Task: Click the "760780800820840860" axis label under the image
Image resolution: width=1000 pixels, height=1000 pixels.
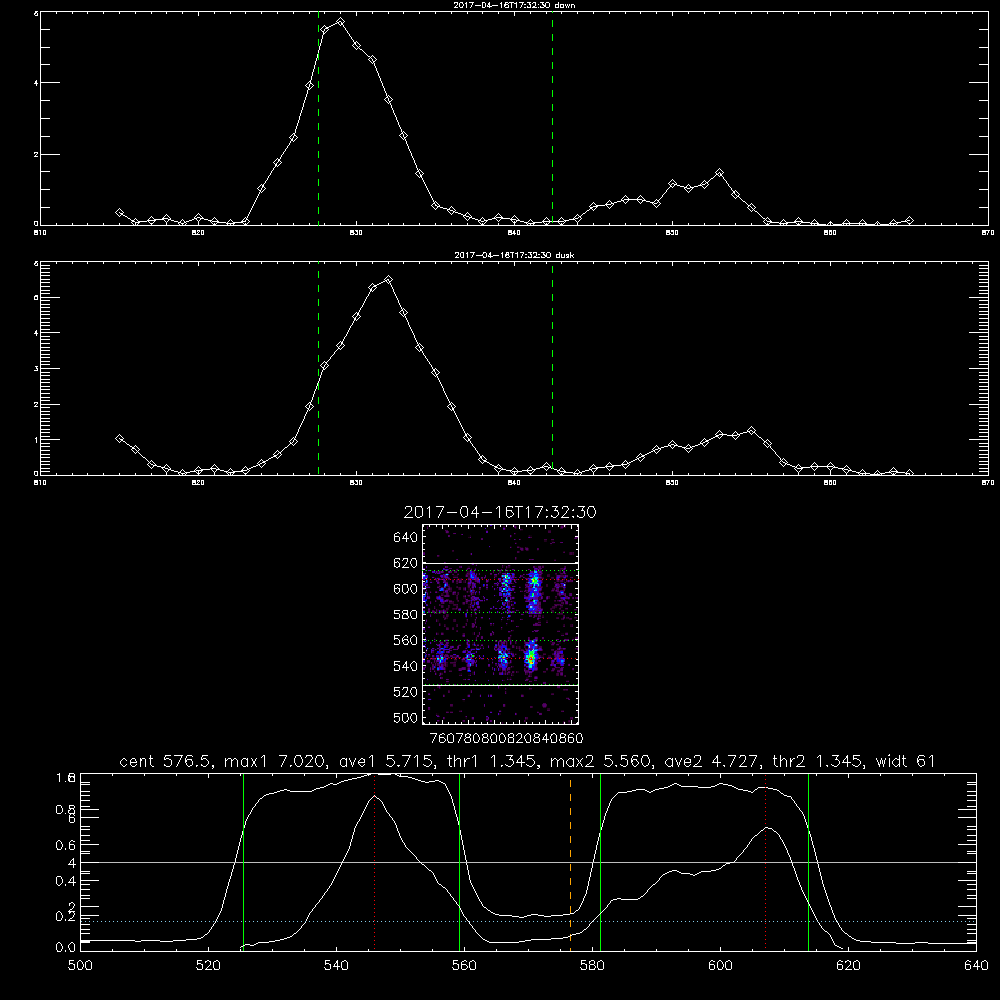Action: pos(506,738)
